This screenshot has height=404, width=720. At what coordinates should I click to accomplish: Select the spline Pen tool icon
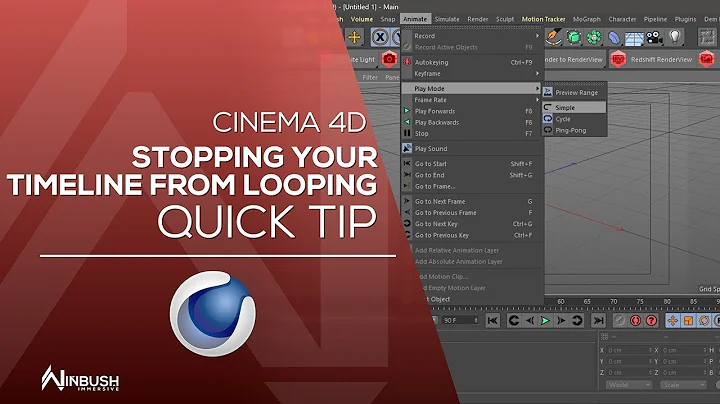pos(553,37)
